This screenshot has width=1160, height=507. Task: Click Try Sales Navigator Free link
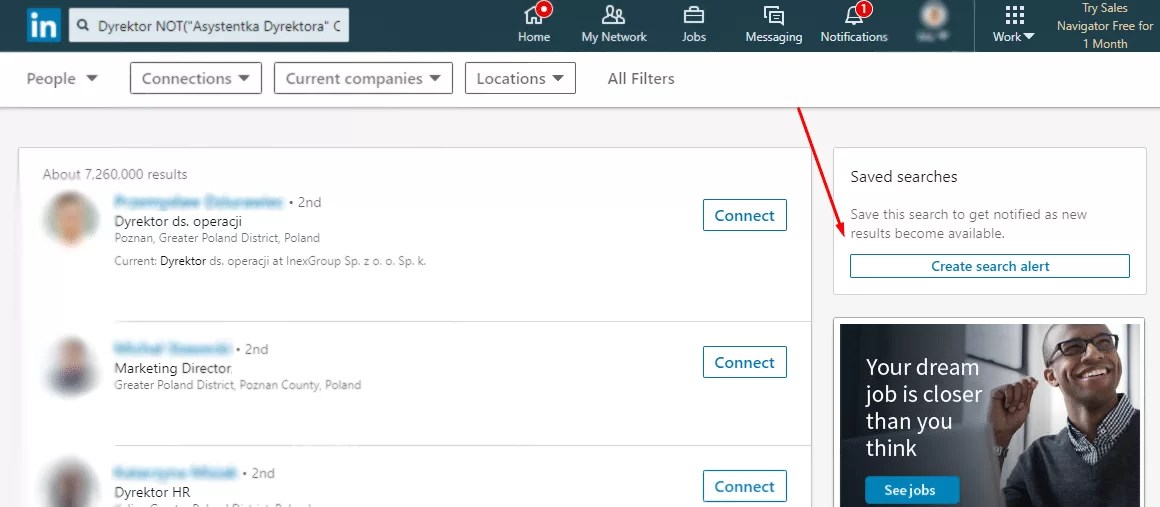coord(1105,26)
